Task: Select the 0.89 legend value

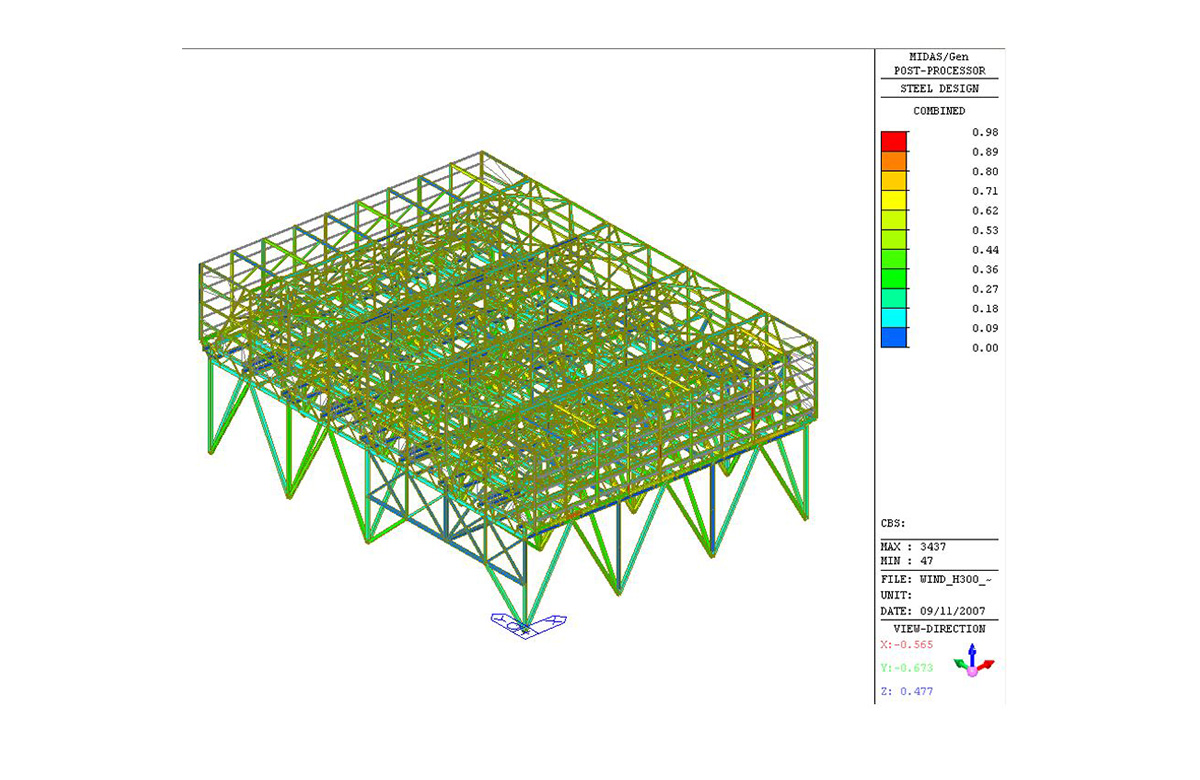Action: pos(984,152)
